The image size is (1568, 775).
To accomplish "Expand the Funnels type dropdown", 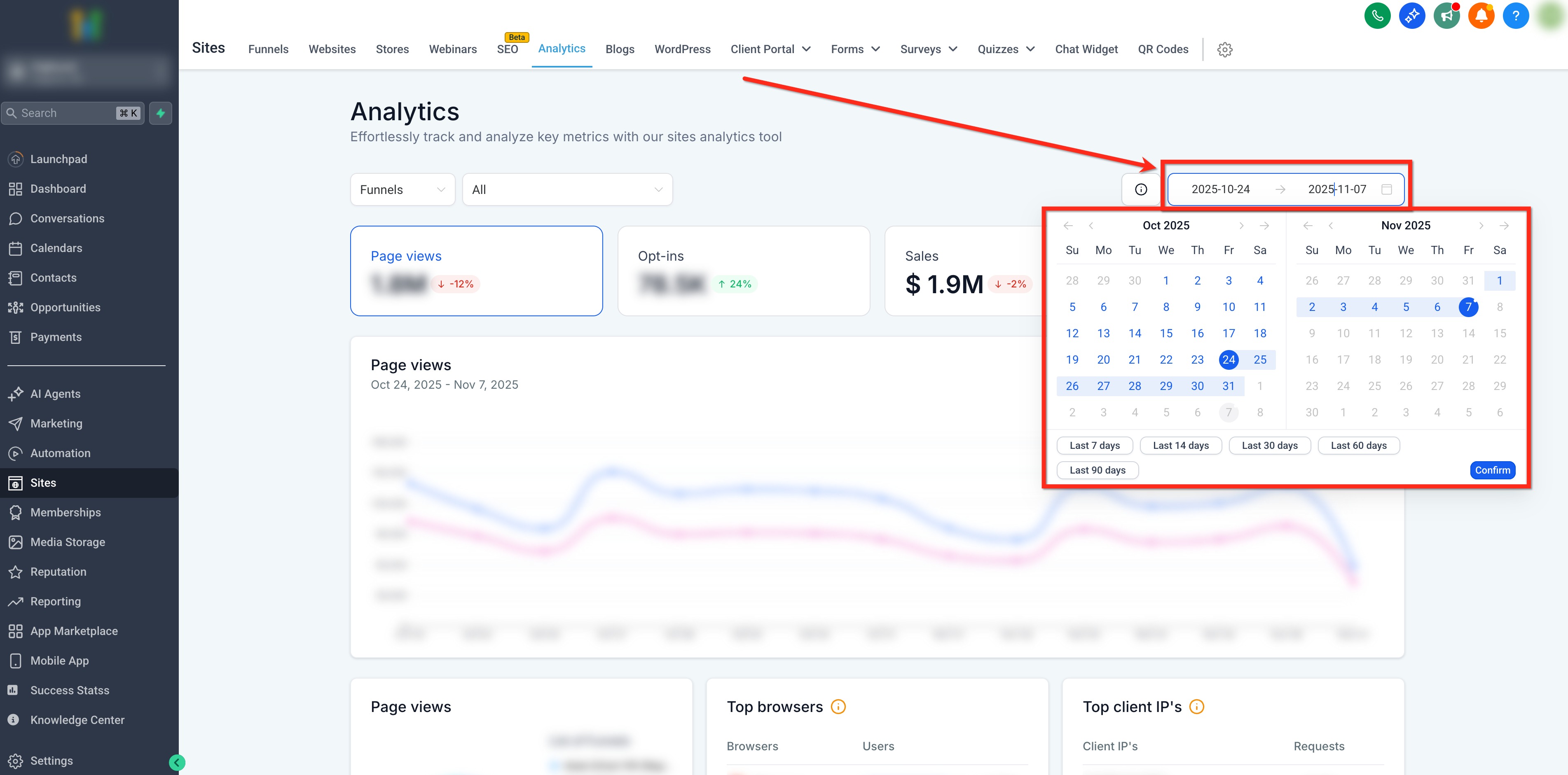I will [x=403, y=190].
